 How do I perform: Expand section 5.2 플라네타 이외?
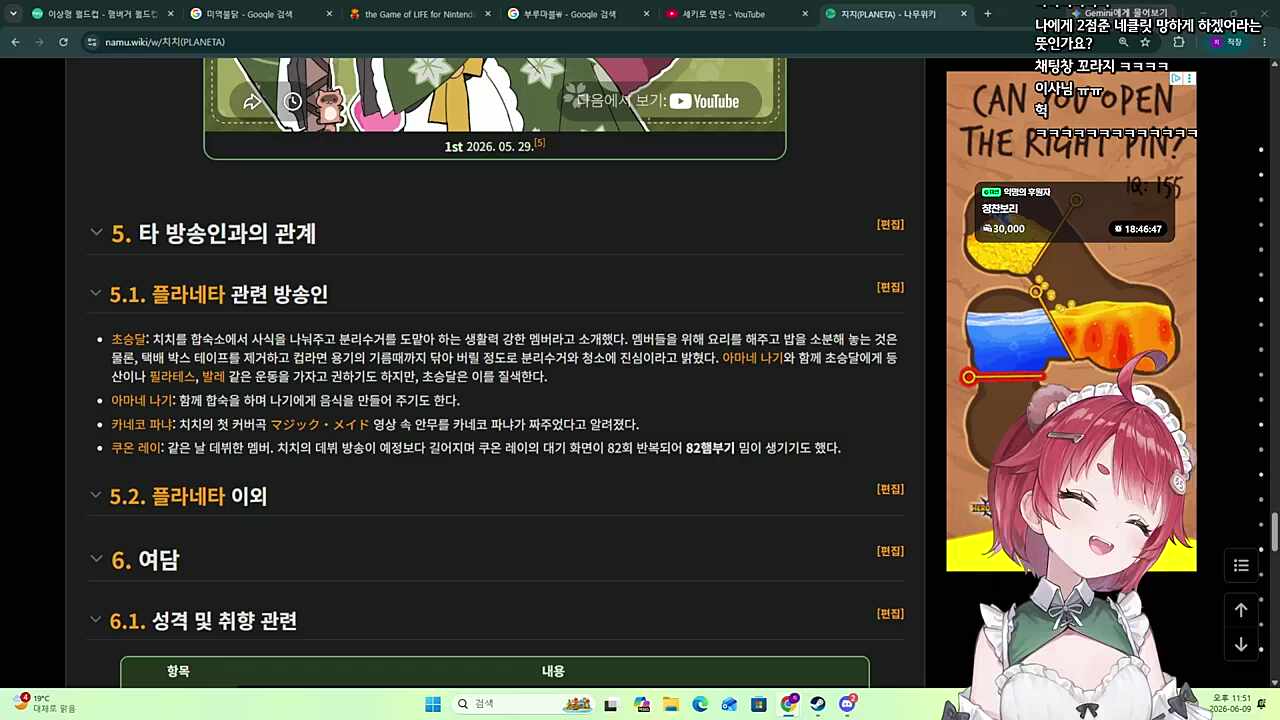[95, 495]
